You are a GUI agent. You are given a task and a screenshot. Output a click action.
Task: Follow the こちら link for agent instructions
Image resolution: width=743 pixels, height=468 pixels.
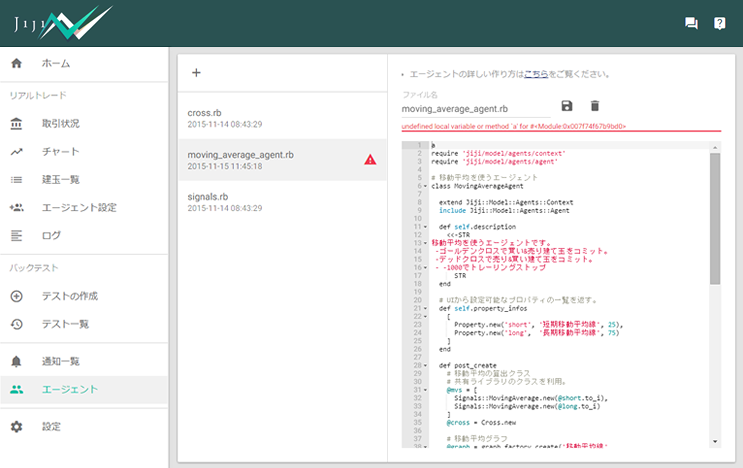coord(536,74)
